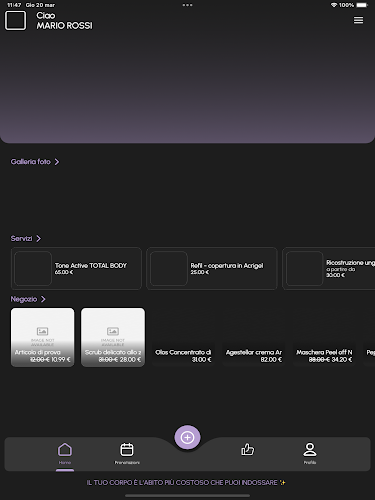Image resolution: width=375 pixels, height=500 pixels.
Task: Expand the Negozio section chevron
Action: point(43,299)
